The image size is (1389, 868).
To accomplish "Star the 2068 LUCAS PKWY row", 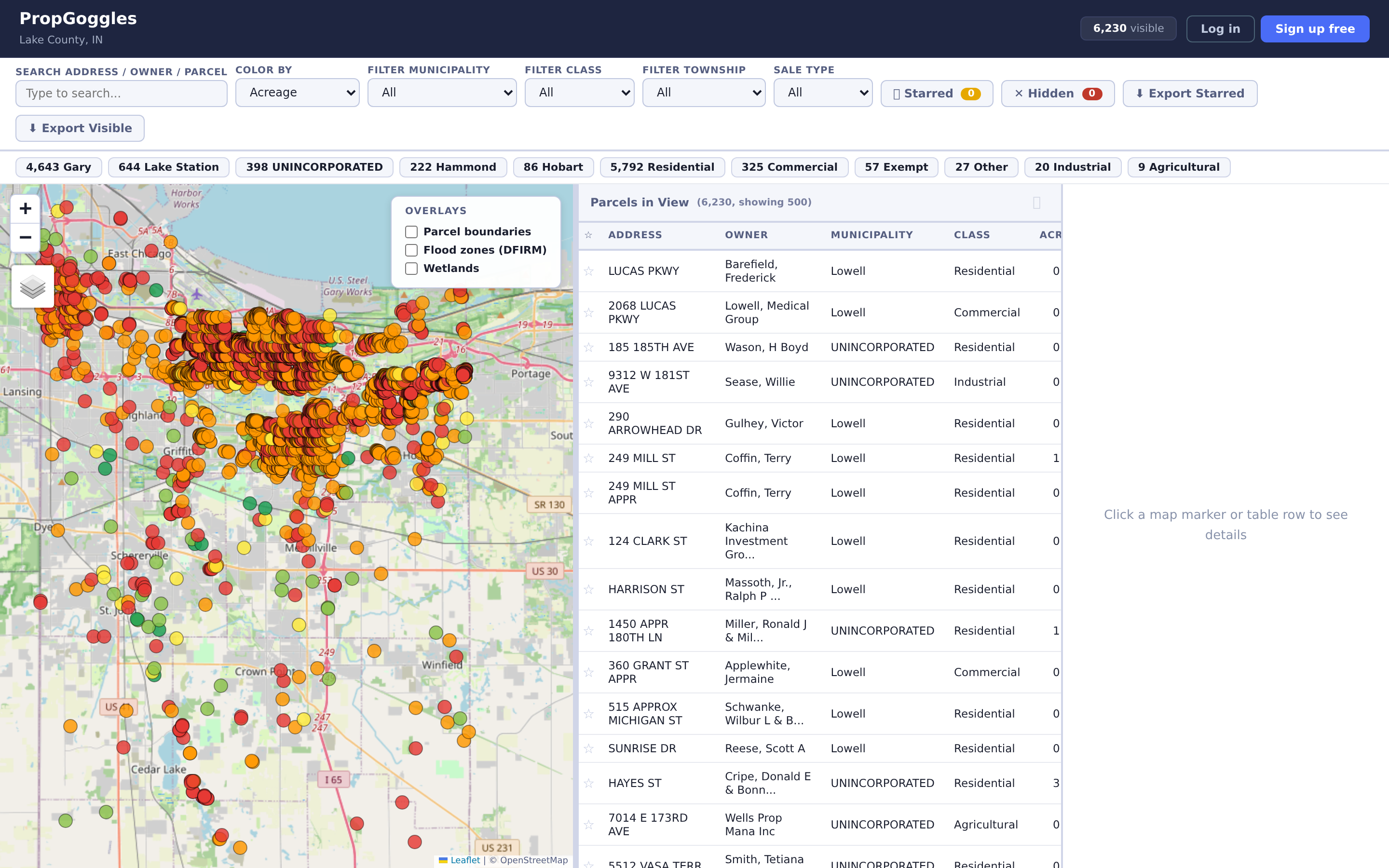I will [588, 312].
